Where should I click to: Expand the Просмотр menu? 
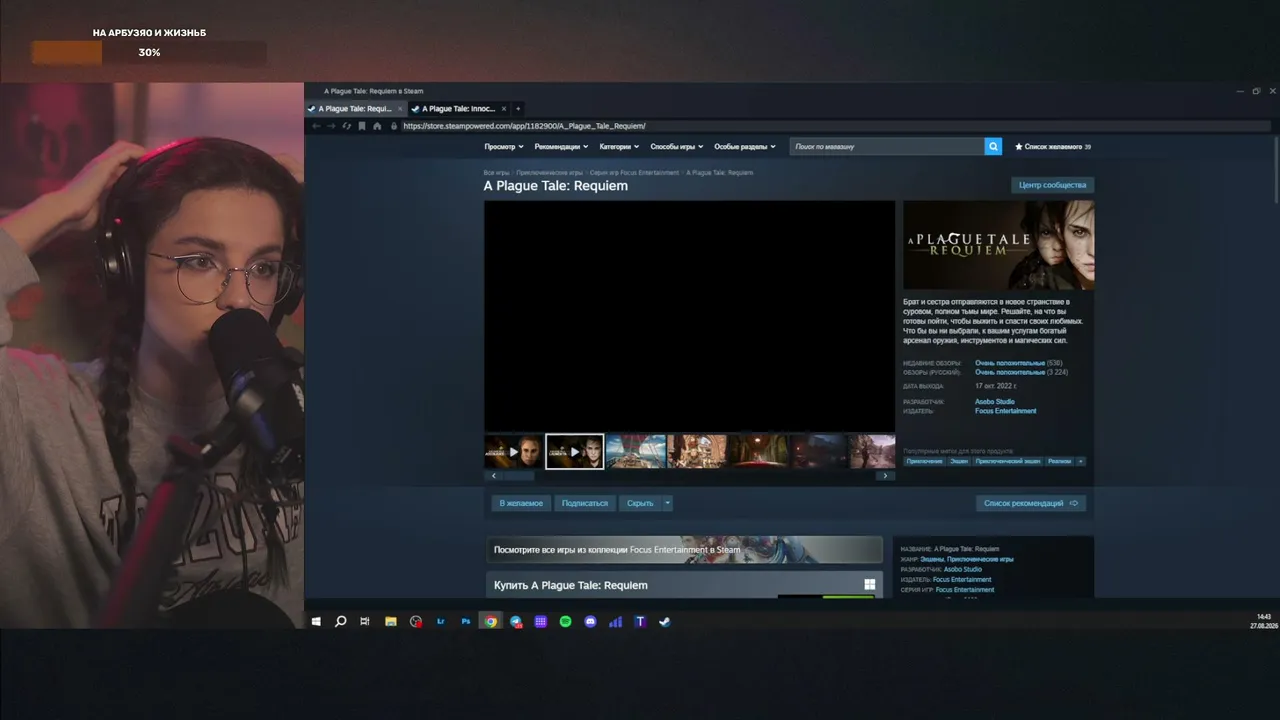tap(504, 147)
